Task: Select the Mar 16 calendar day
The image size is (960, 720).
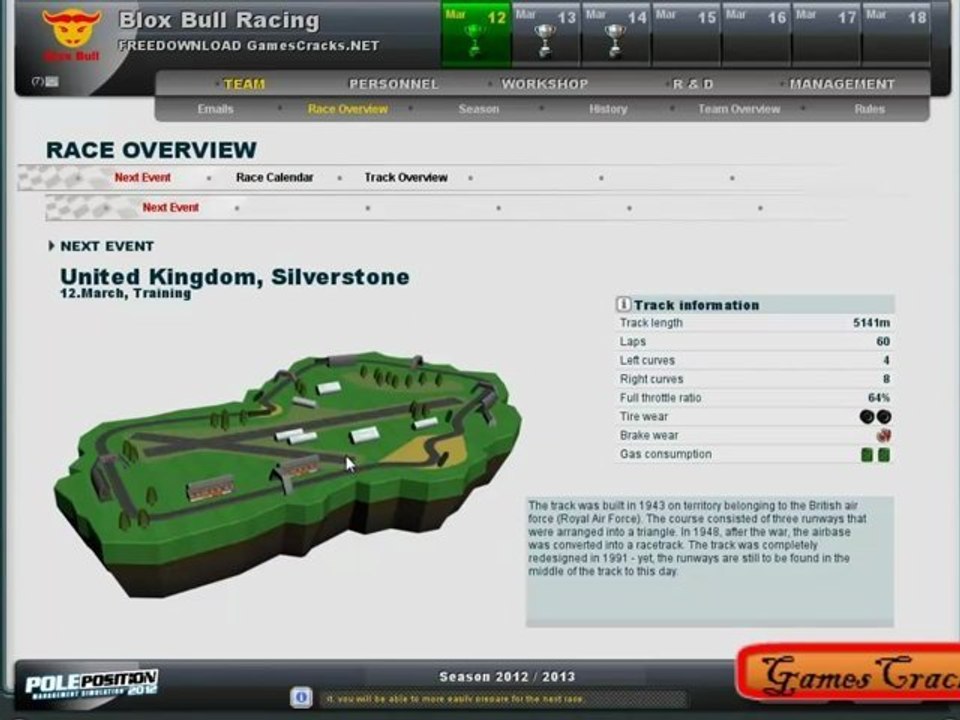Action: [x=756, y=34]
